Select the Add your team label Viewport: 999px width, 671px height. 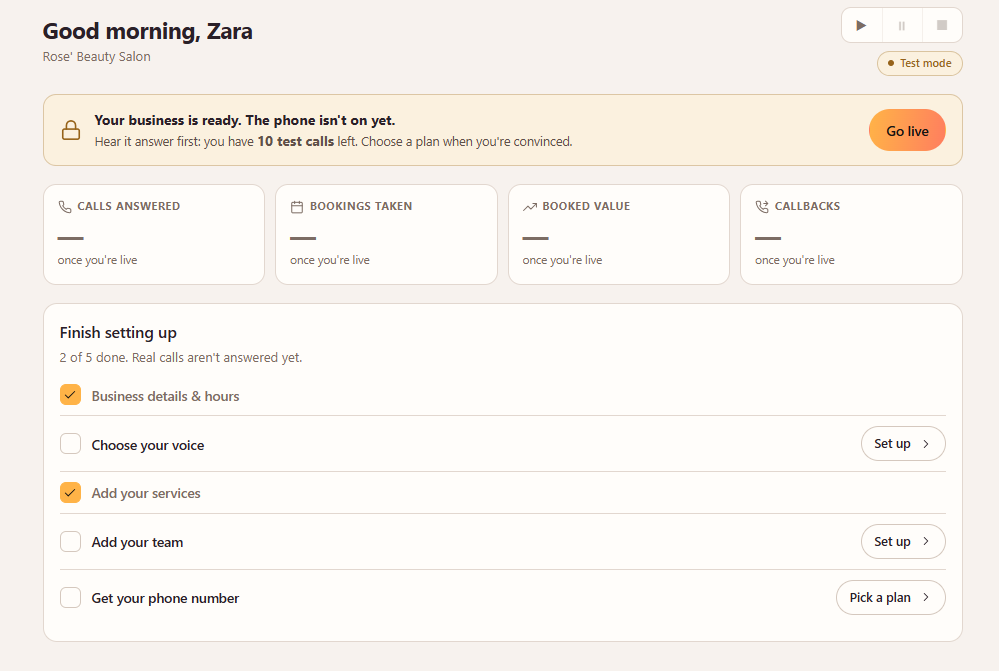[138, 542]
